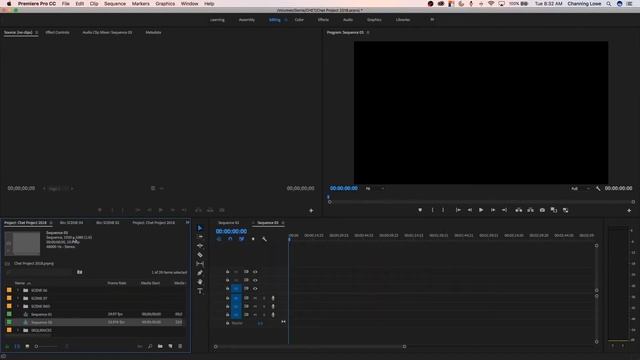Open Program monitor settings wrench
The height and width of the screenshot is (360, 640).
coord(598,189)
